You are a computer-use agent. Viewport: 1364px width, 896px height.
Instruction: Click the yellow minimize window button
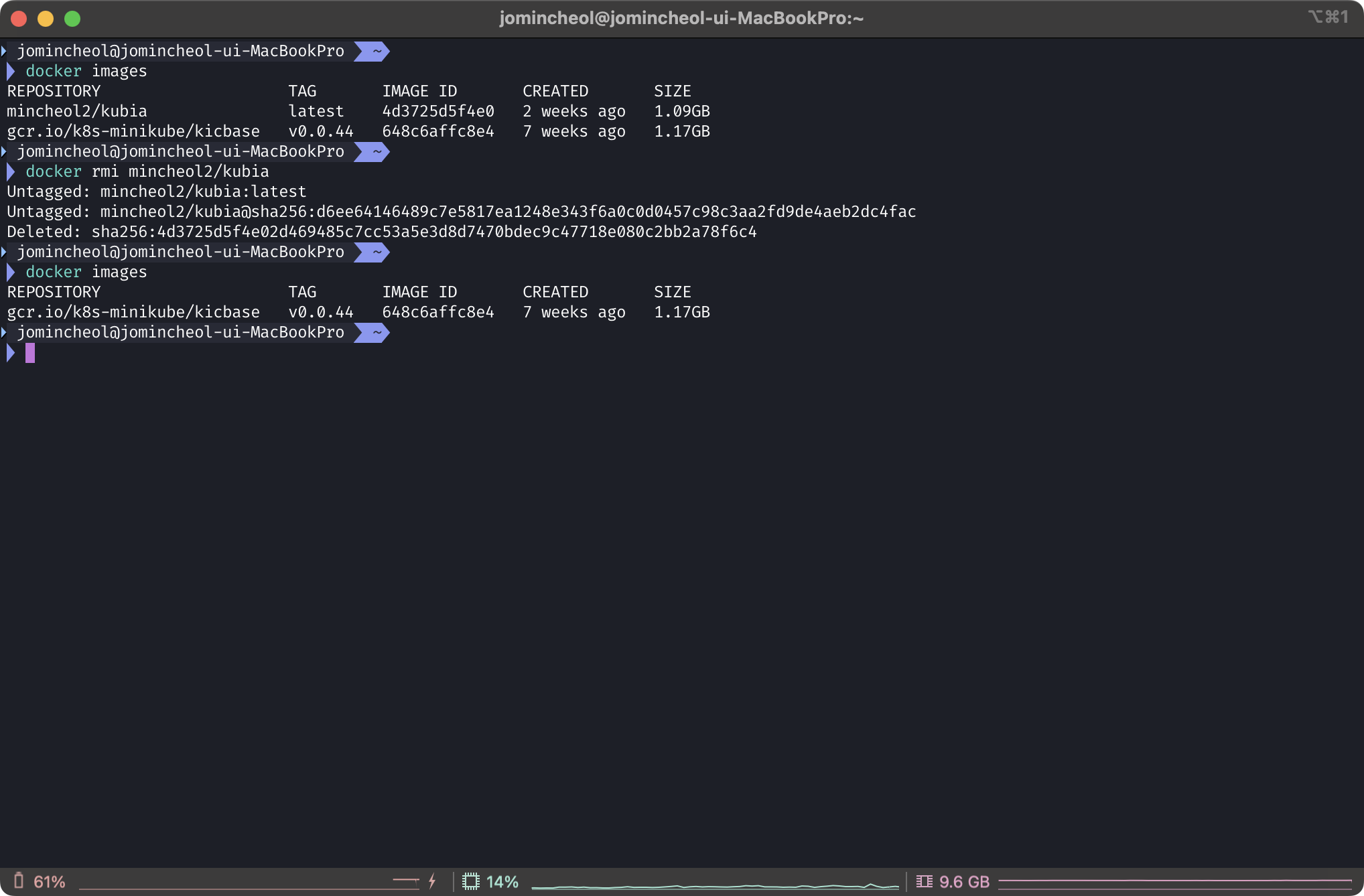tap(46, 19)
